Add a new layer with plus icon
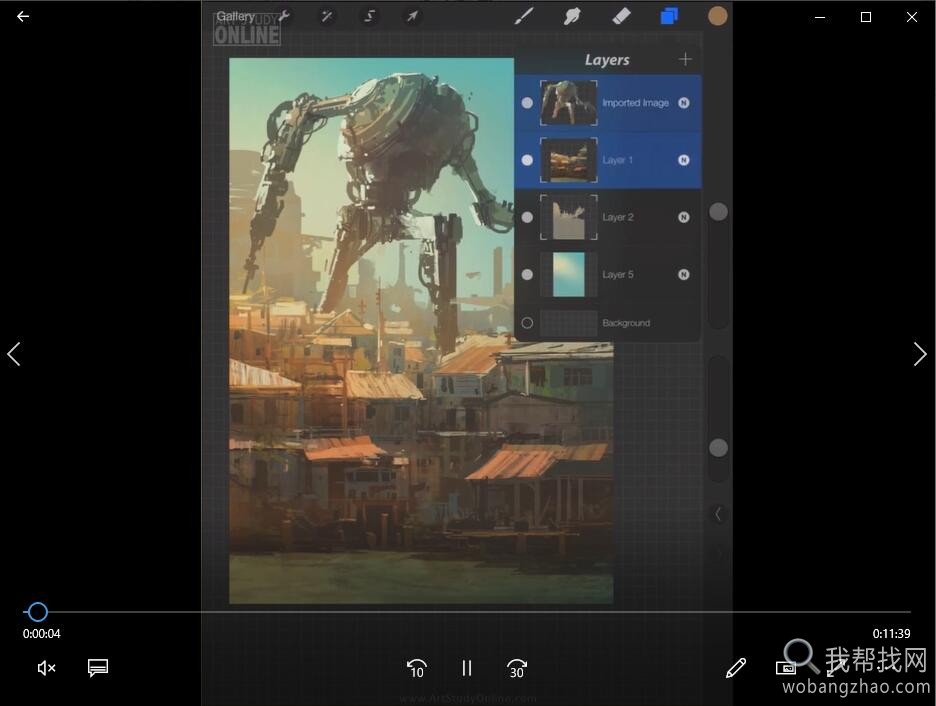 [x=685, y=59]
